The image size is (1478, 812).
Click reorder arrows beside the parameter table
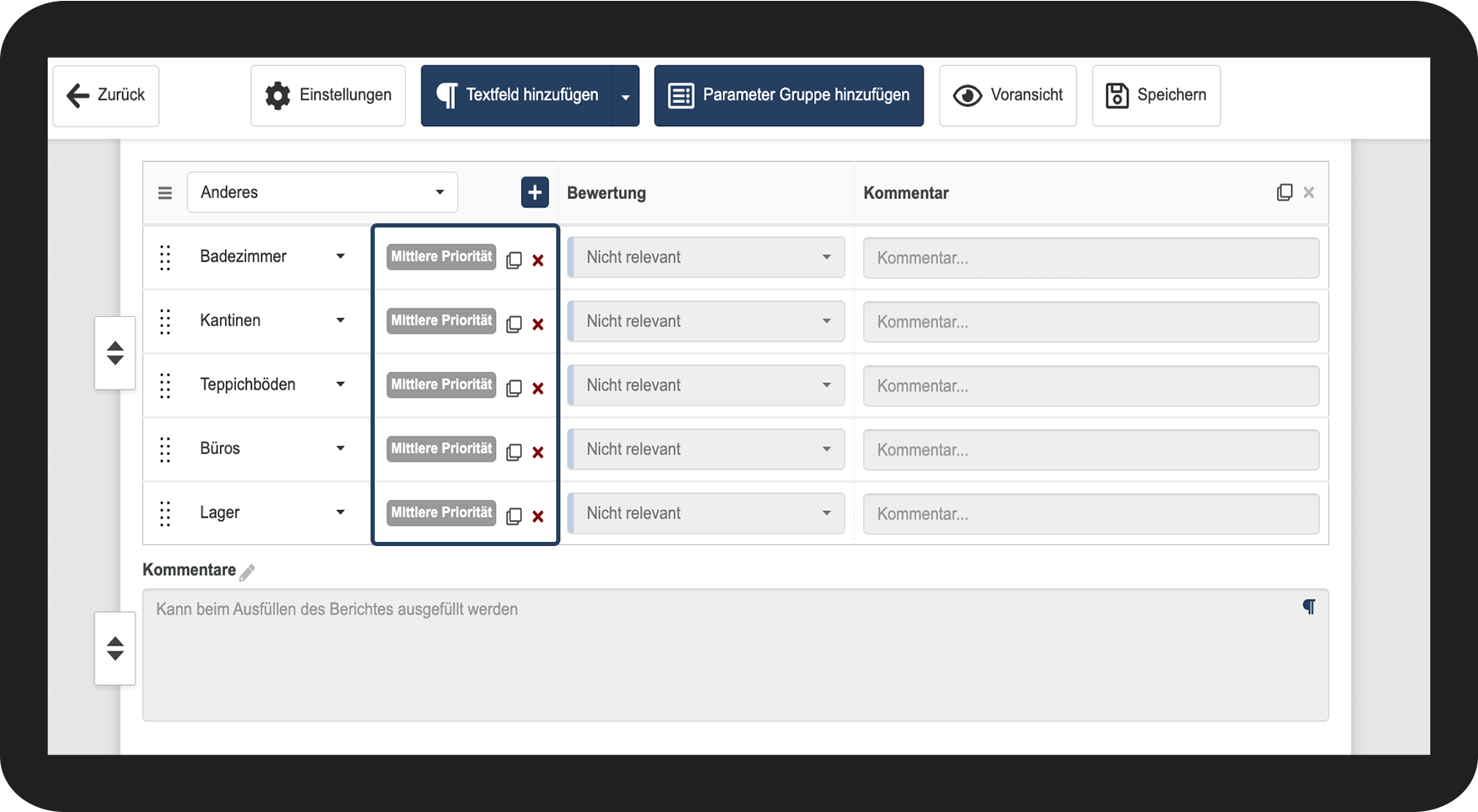click(115, 353)
